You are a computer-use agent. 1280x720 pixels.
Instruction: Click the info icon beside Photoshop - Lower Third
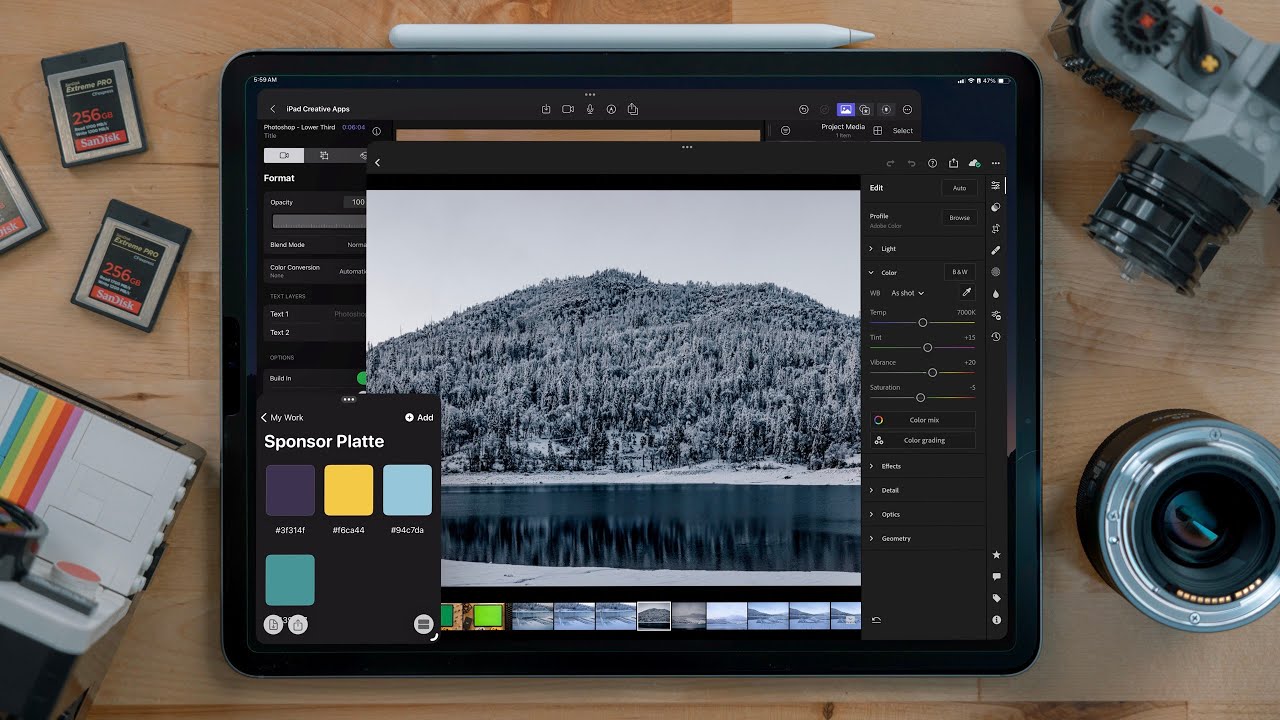(x=376, y=131)
